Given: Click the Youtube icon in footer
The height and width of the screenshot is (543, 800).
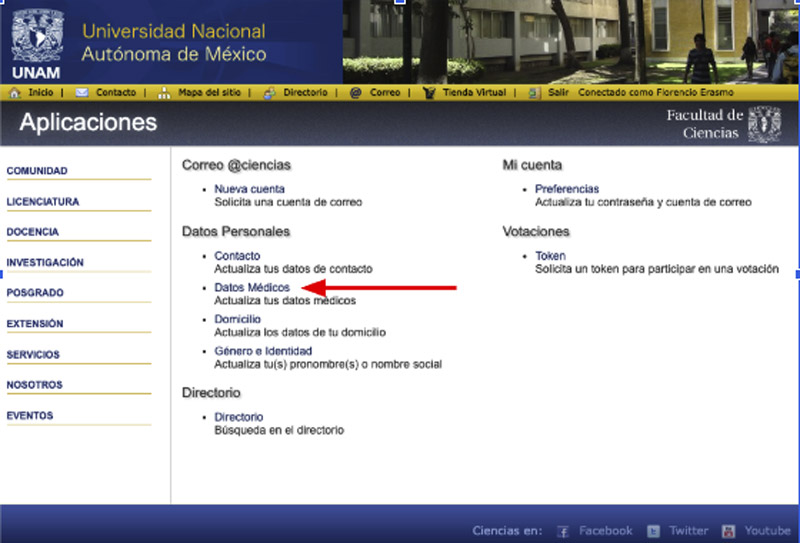Looking at the screenshot, I should (729, 531).
